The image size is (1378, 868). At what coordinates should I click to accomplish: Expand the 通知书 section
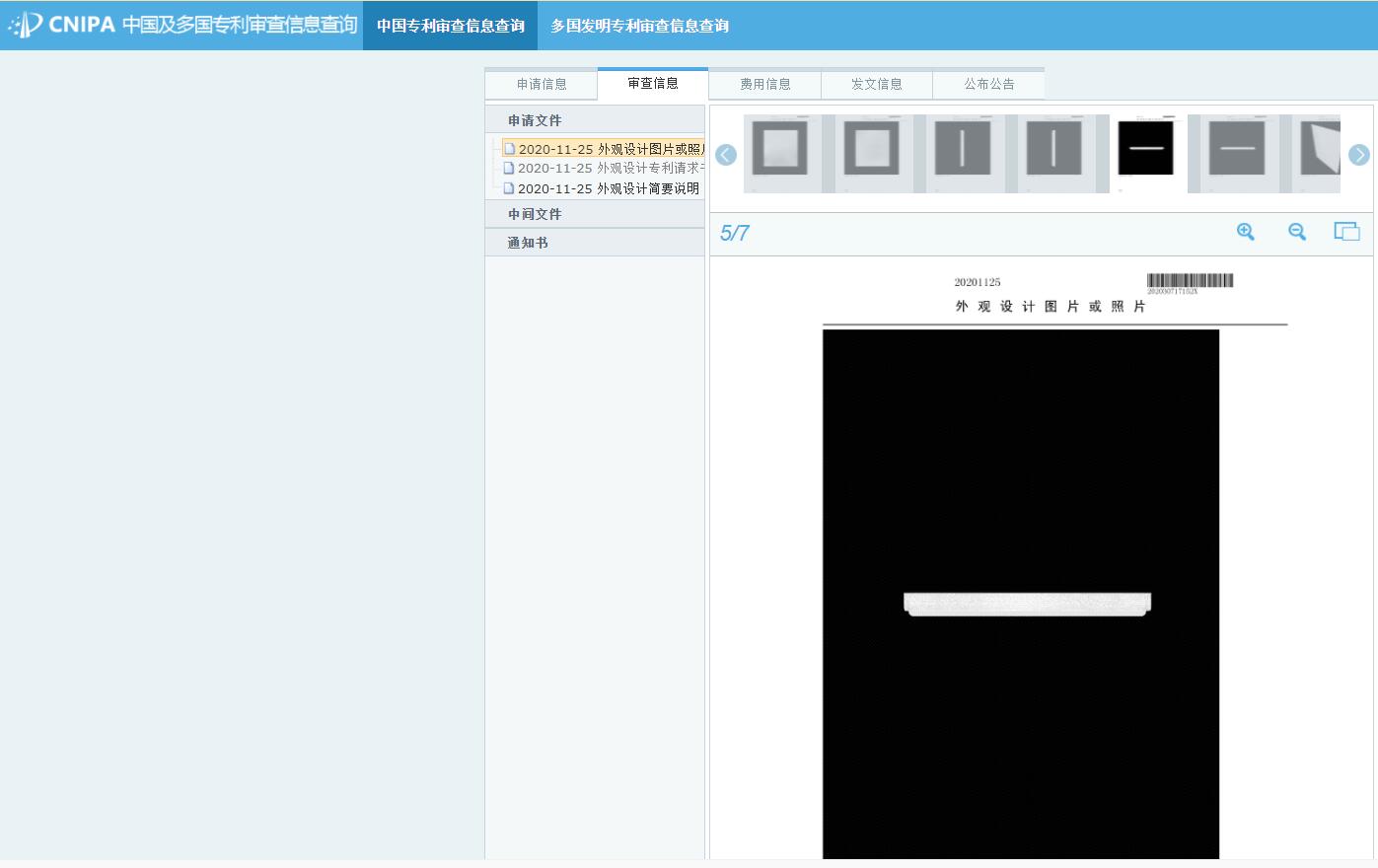(528, 243)
